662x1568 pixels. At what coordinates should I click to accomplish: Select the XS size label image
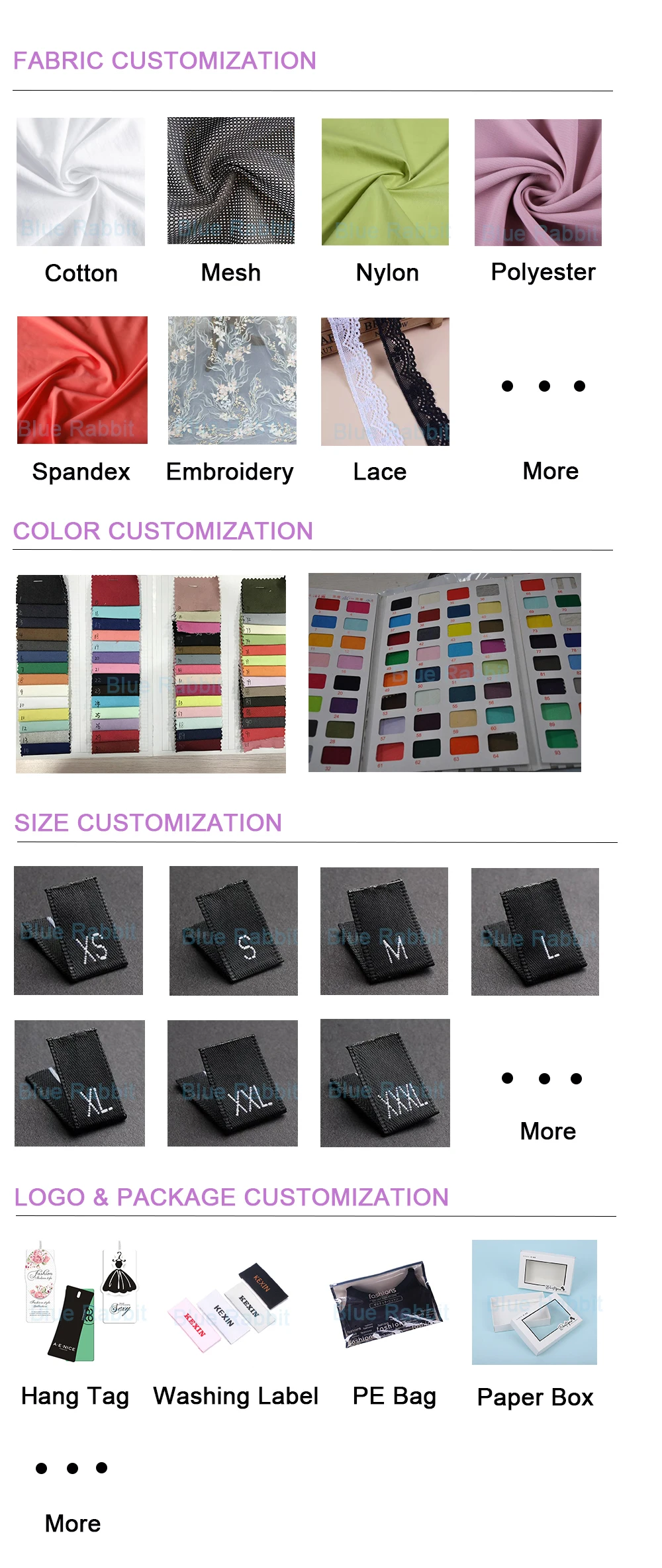(78, 930)
